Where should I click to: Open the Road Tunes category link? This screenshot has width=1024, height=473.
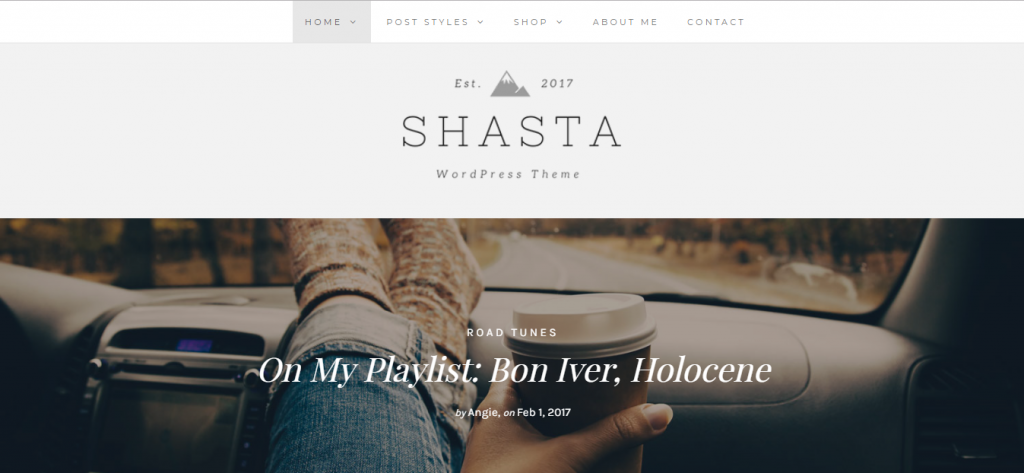click(512, 333)
